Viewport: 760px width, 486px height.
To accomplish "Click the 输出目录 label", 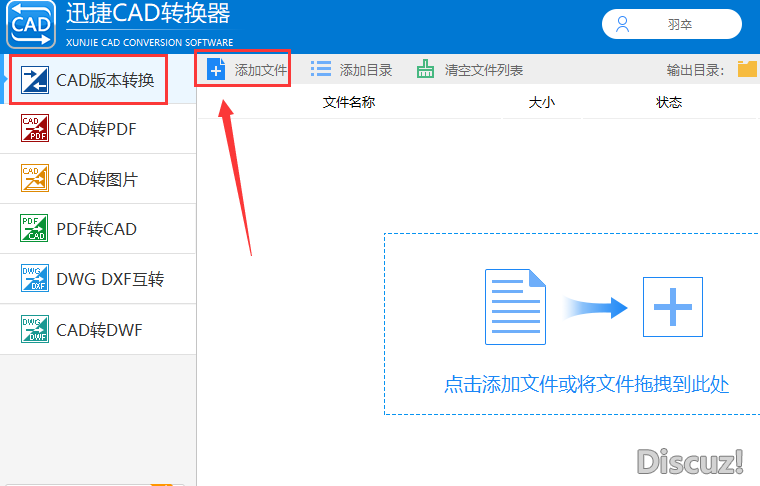I will (x=696, y=70).
